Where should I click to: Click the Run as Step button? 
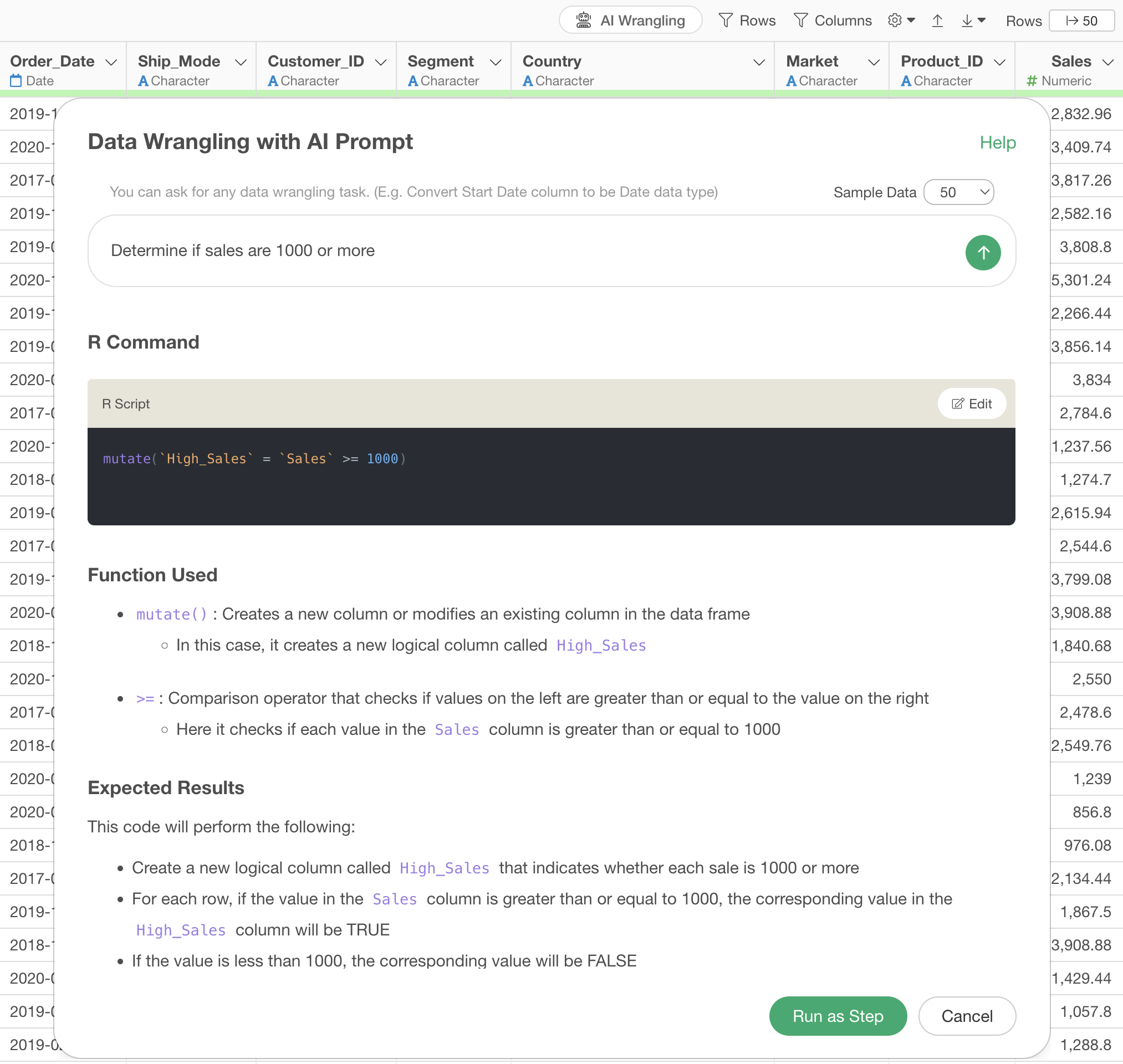[x=837, y=1016]
